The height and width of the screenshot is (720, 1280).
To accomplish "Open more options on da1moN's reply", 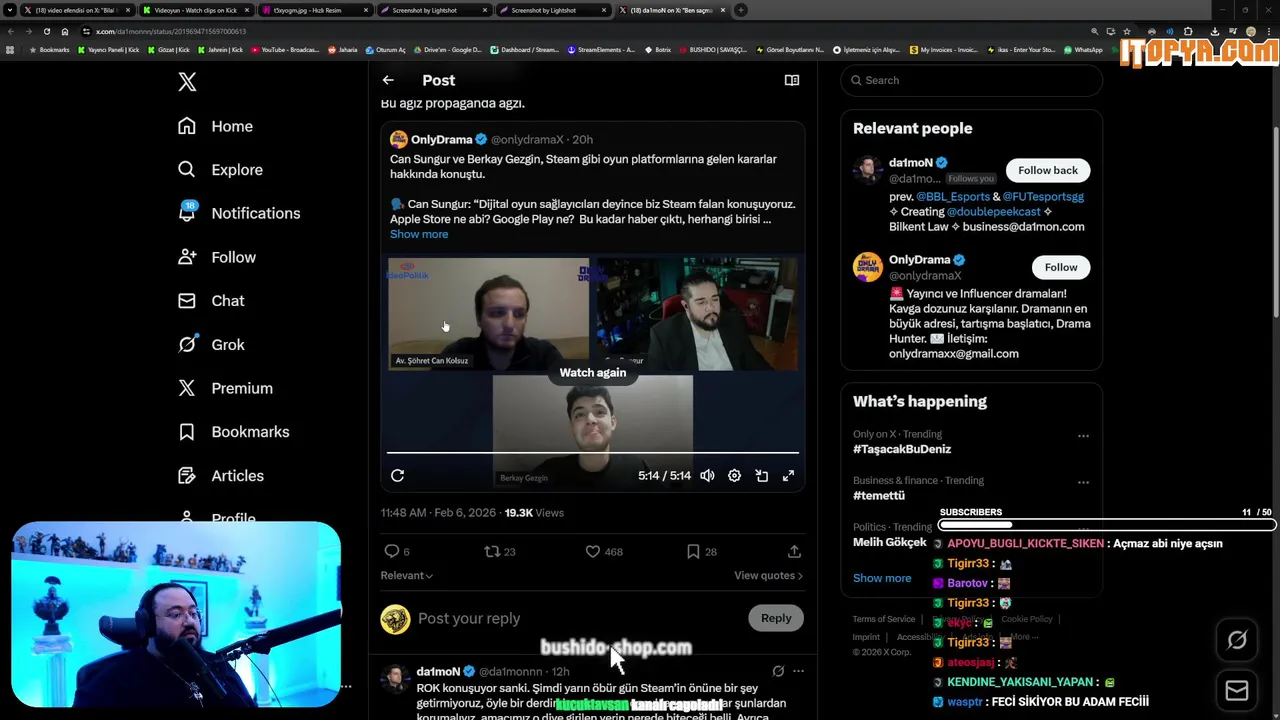I will click(x=798, y=671).
